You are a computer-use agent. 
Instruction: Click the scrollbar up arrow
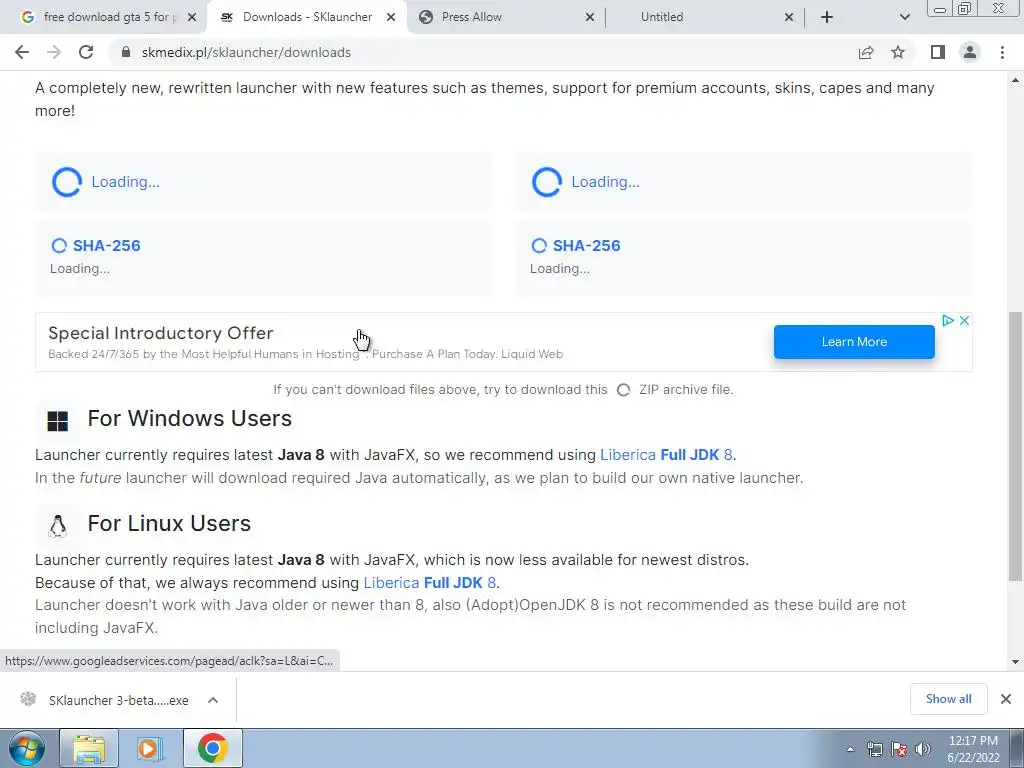(1015, 80)
